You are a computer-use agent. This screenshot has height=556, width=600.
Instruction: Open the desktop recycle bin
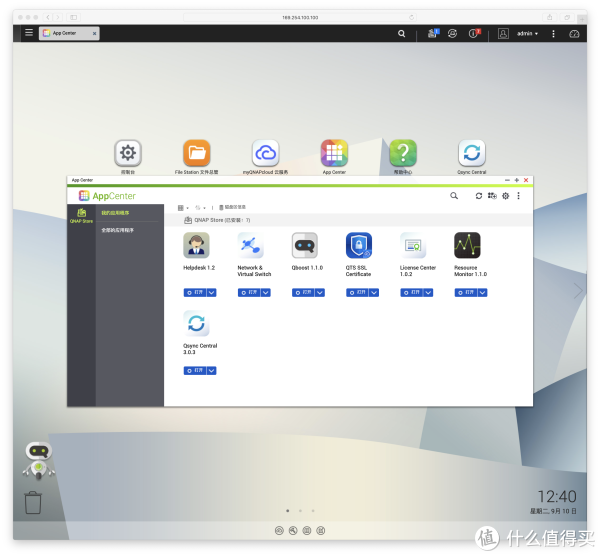(x=33, y=503)
